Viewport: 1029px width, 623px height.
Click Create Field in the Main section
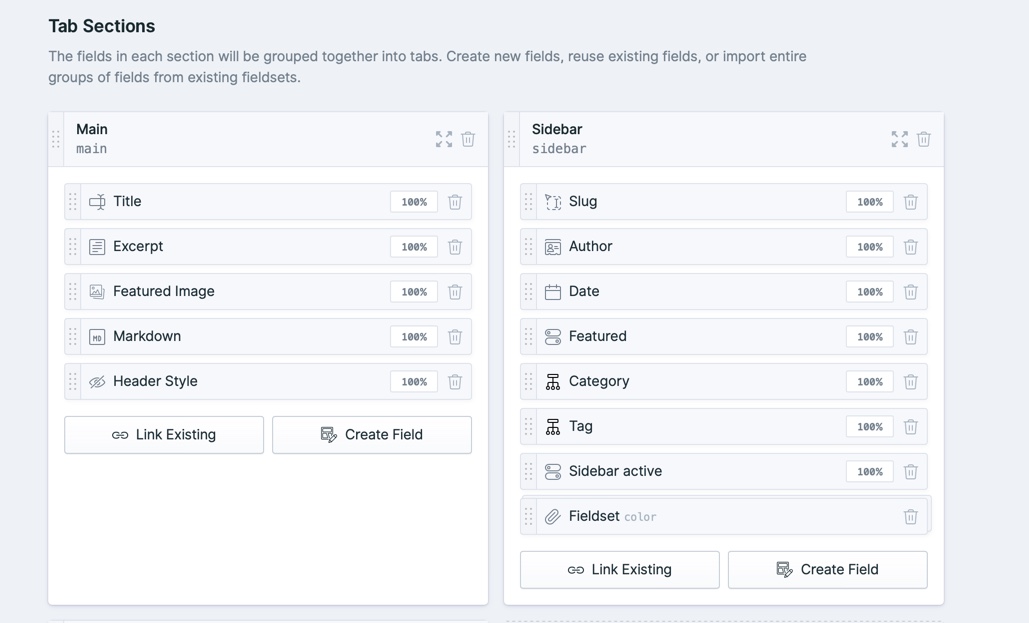coord(372,435)
